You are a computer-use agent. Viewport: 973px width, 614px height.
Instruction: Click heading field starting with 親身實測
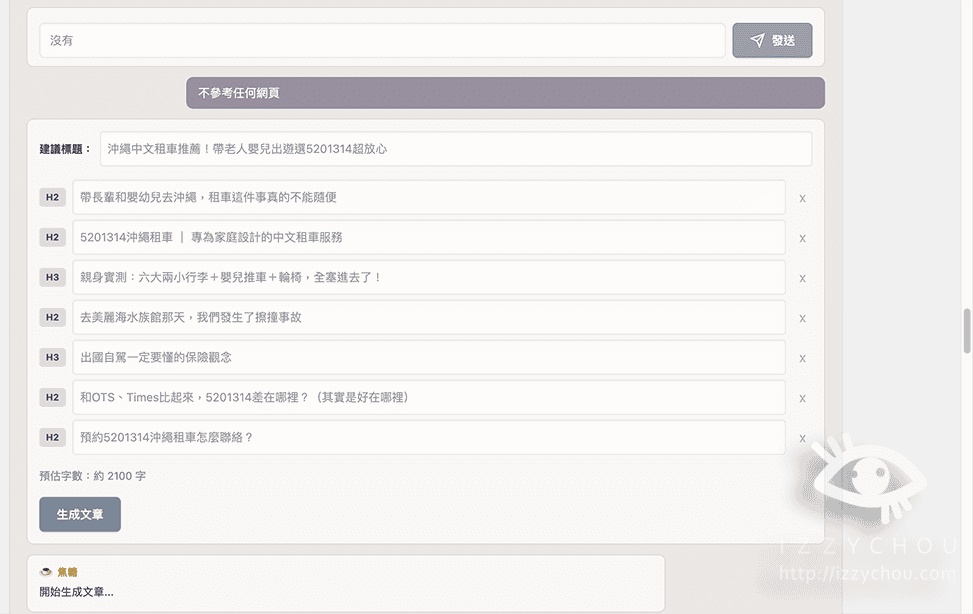tap(429, 278)
